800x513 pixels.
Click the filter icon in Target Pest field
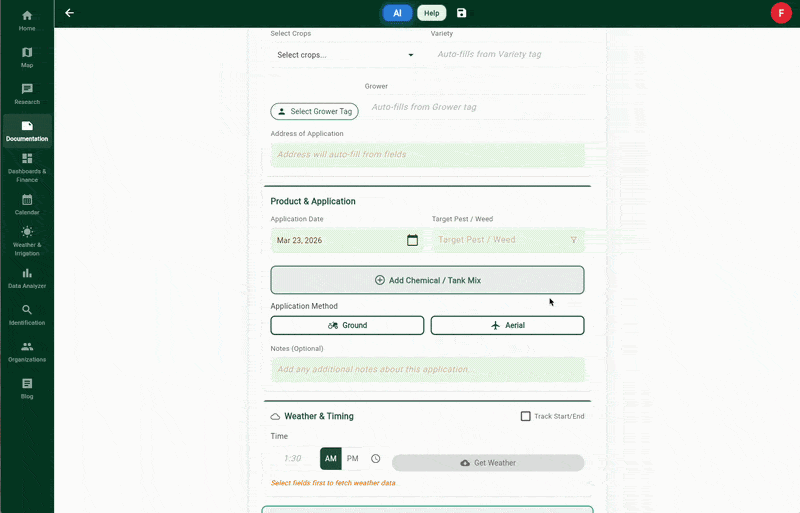coord(573,240)
